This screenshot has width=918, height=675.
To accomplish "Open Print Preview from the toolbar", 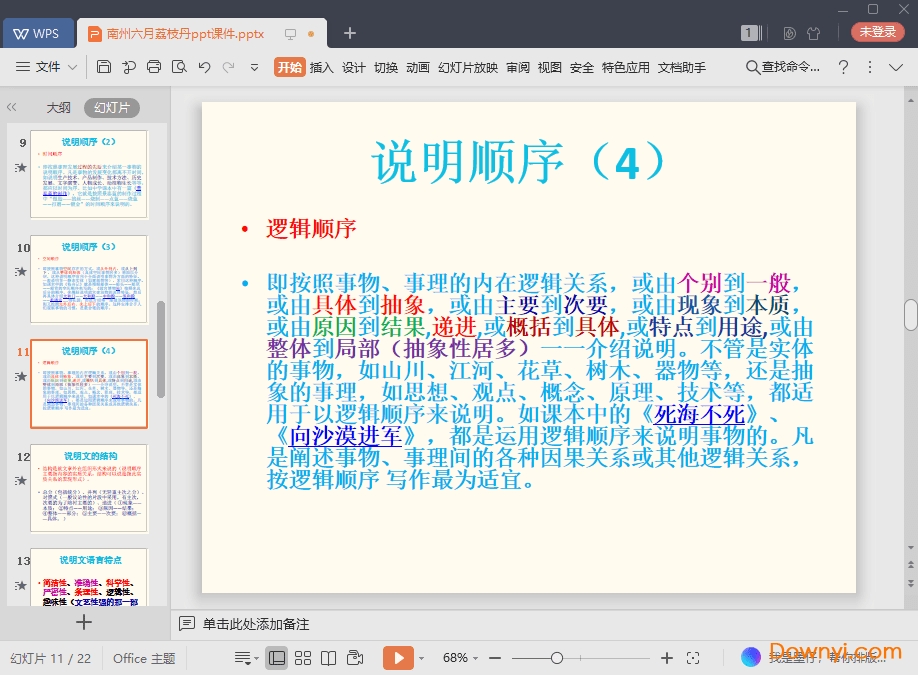I will [x=179, y=67].
